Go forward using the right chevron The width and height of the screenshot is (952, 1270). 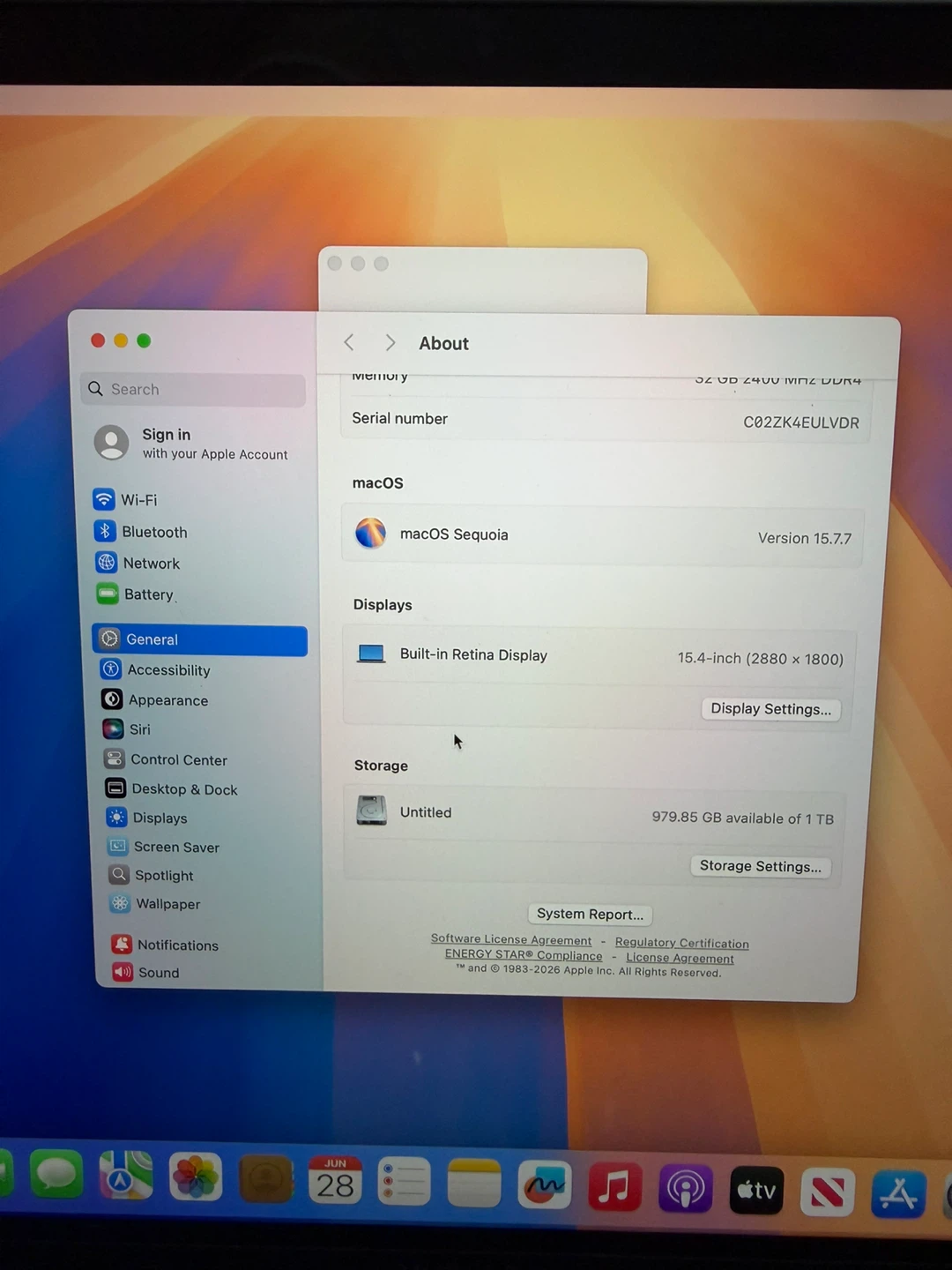click(x=390, y=342)
